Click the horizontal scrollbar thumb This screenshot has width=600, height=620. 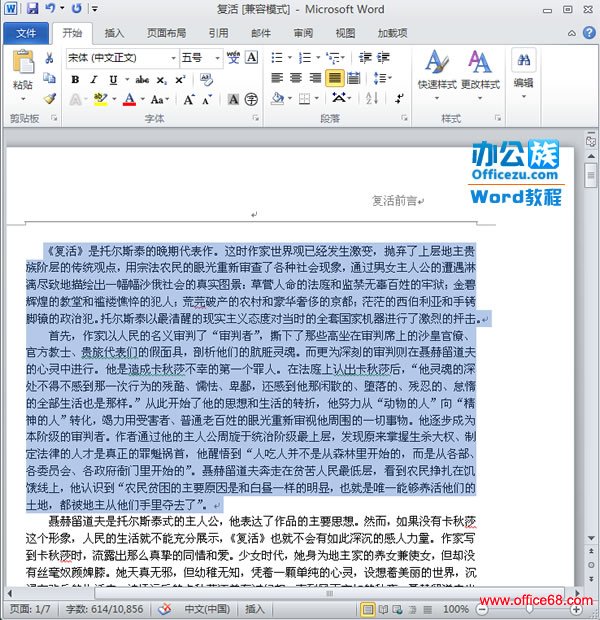click(x=329, y=593)
